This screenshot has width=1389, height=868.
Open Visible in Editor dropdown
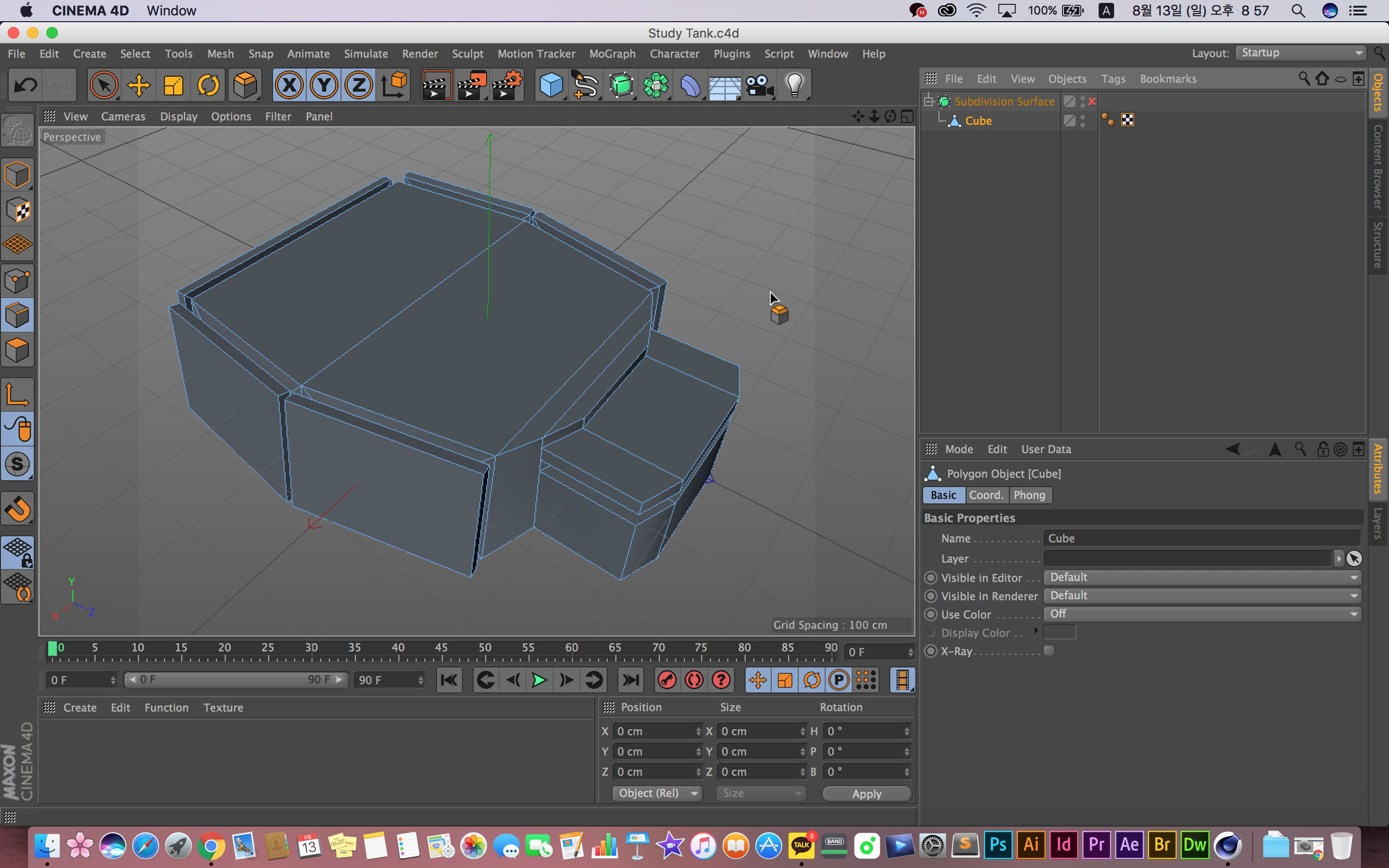click(x=1202, y=578)
